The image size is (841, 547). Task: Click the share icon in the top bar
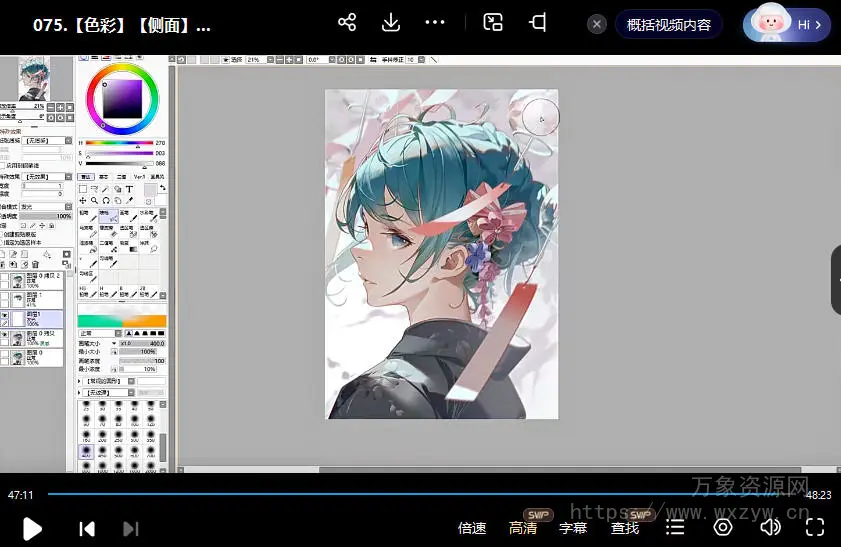point(347,23)
